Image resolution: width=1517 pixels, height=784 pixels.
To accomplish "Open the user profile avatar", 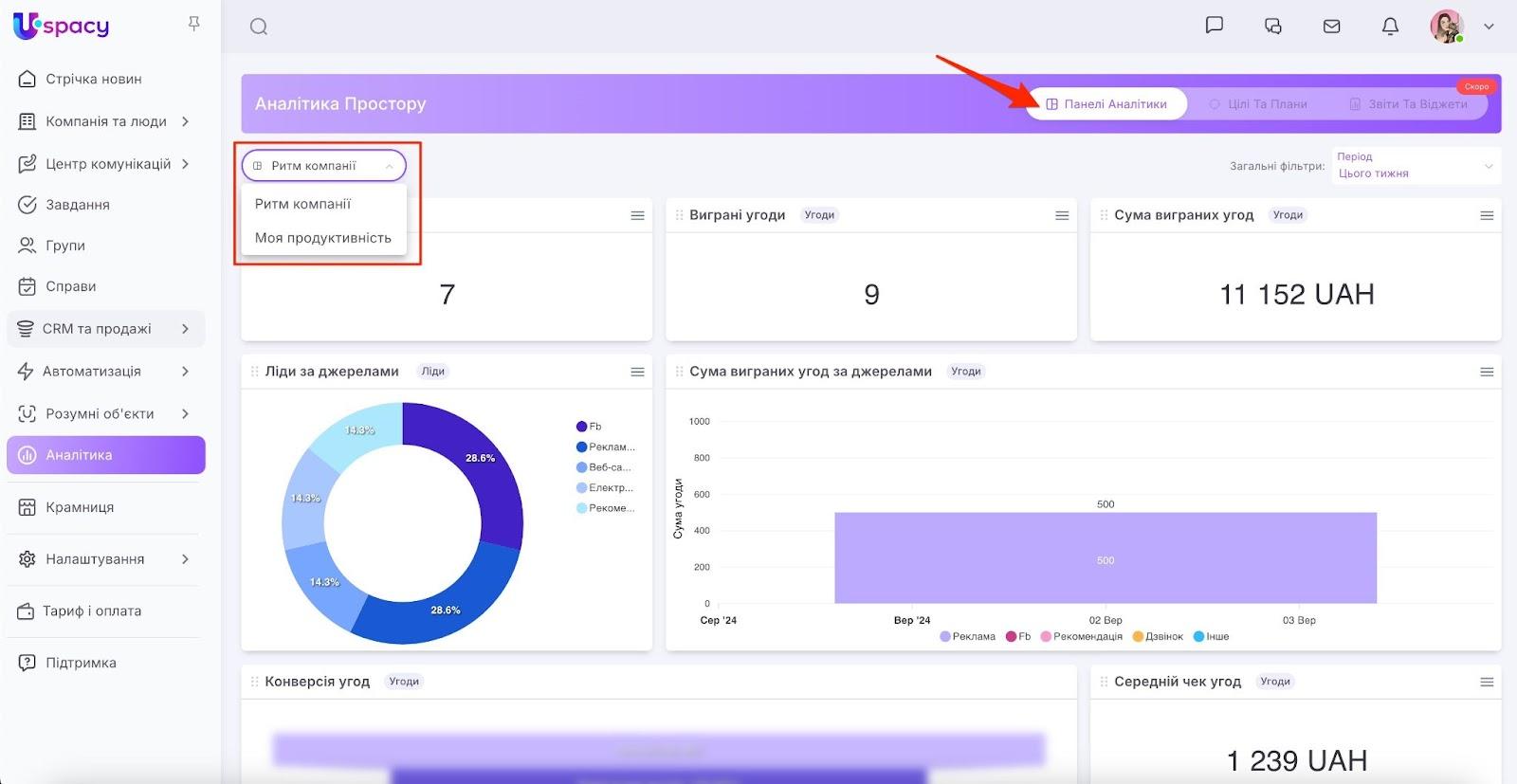I will [x=1446, y=27].
